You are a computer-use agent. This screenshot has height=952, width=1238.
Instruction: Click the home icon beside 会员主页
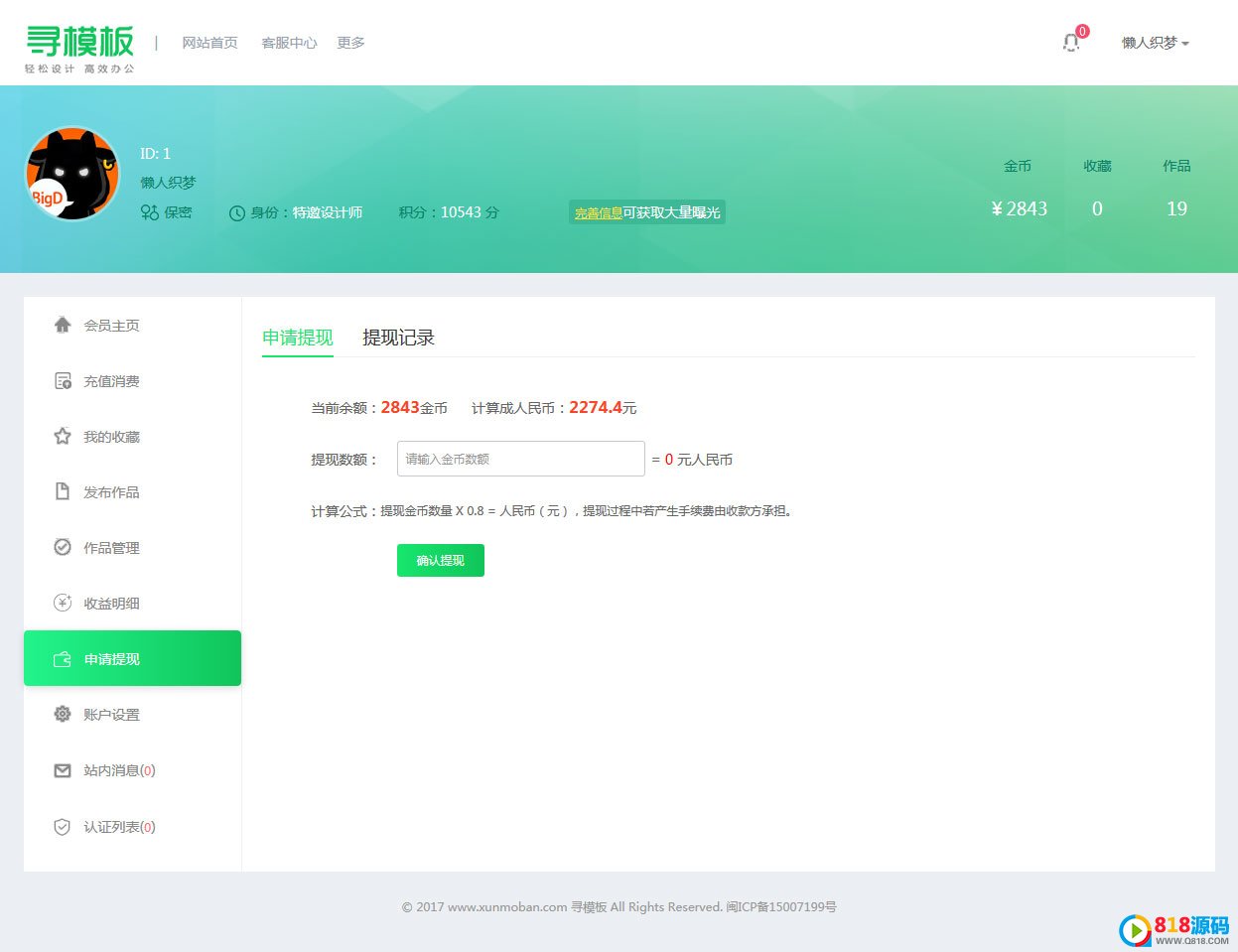(x=63, y=325)
